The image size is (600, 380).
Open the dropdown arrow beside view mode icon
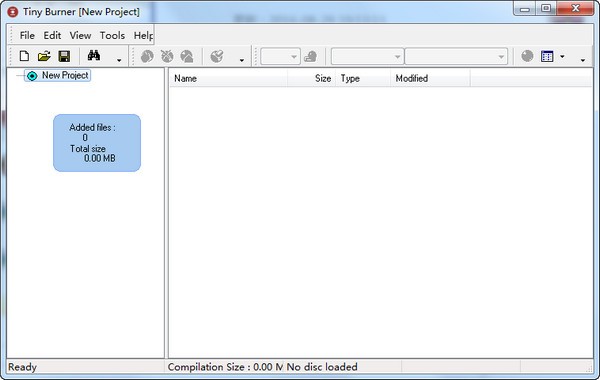point(562,57)
